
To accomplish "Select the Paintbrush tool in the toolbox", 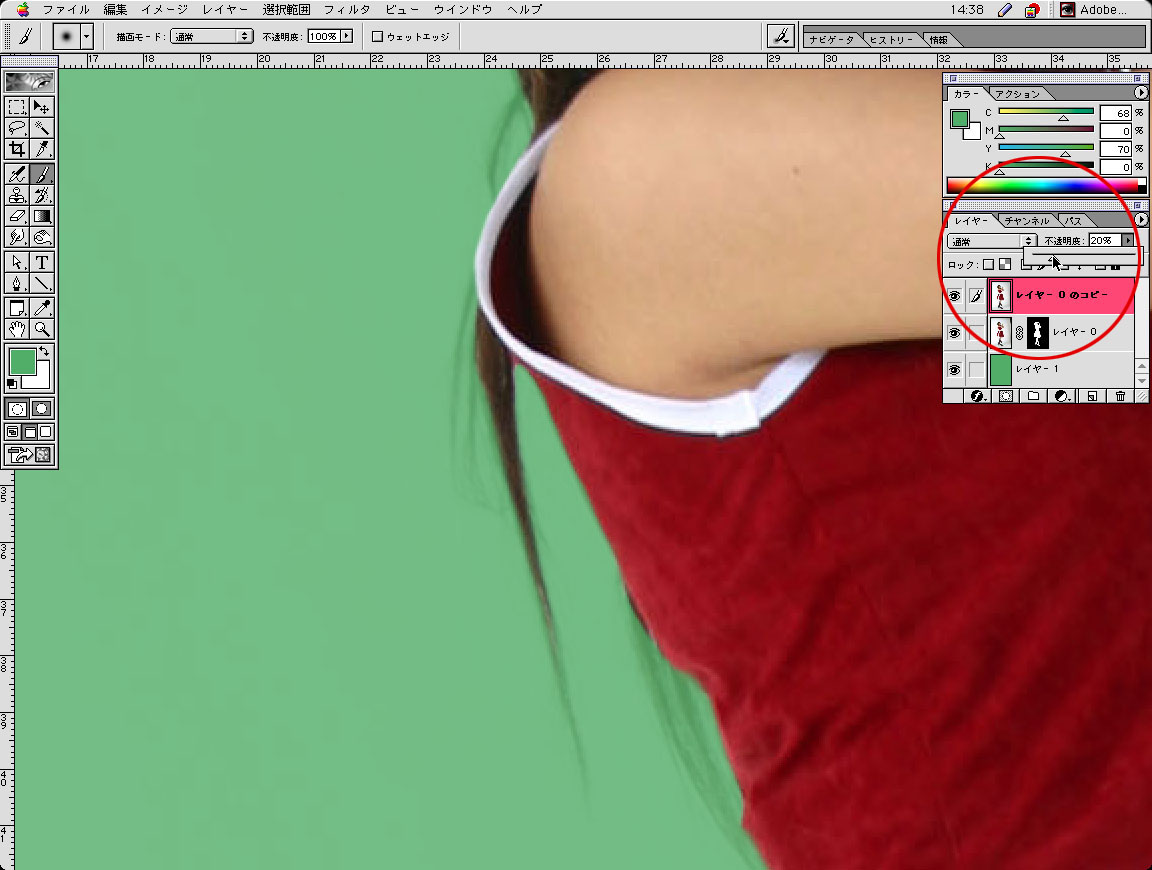I will tap(42, 174).
